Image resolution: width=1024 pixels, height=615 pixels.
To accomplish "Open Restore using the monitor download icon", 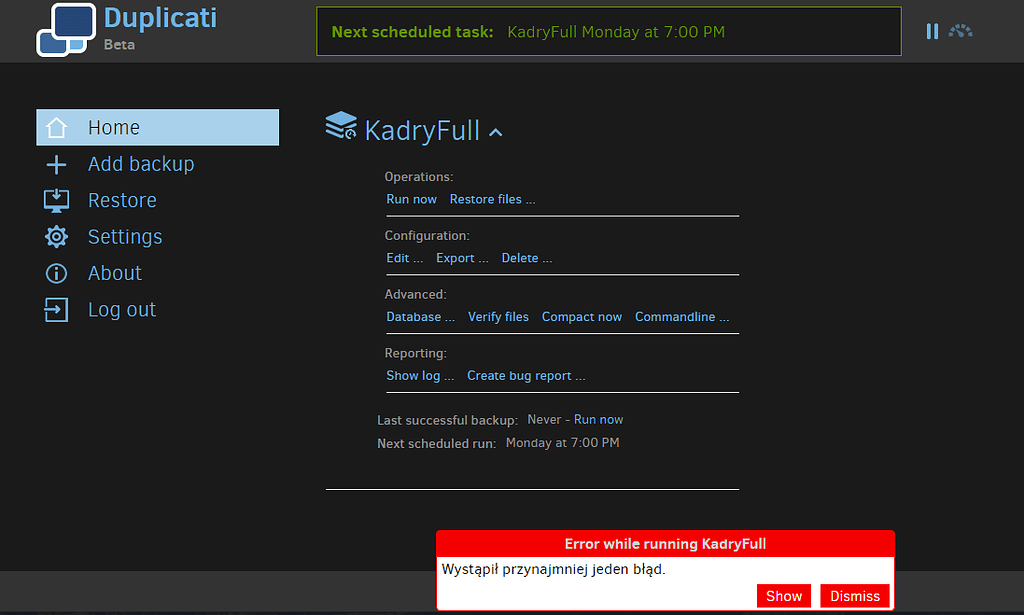I will [56, 199].
